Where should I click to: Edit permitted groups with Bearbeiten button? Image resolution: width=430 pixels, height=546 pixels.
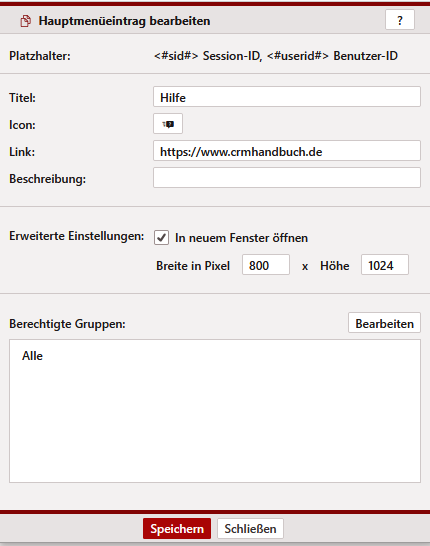[x=384, y=323]
